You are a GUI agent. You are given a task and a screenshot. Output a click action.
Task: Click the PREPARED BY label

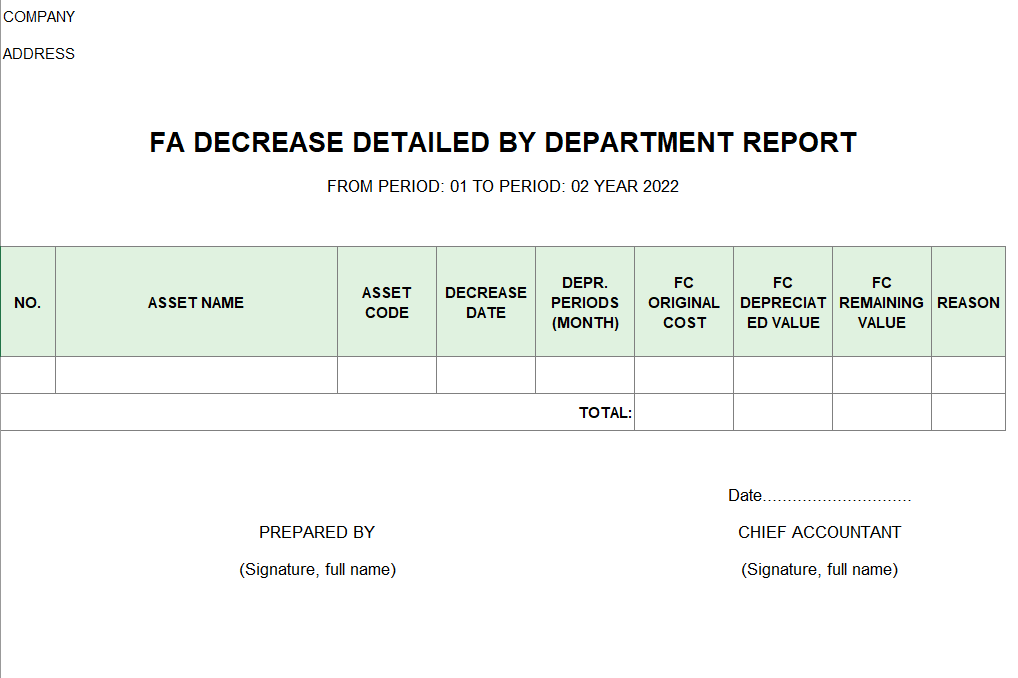(317, 533)
